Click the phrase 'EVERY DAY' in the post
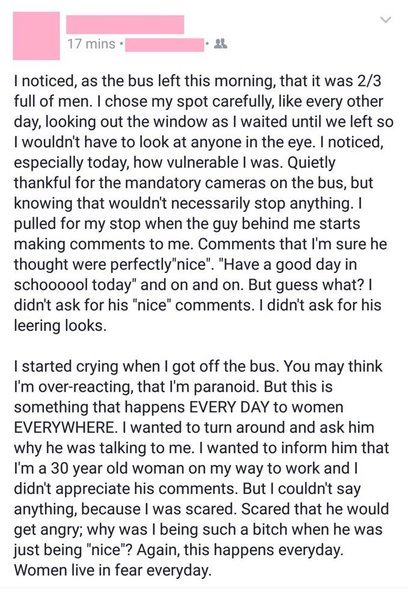 229,407
